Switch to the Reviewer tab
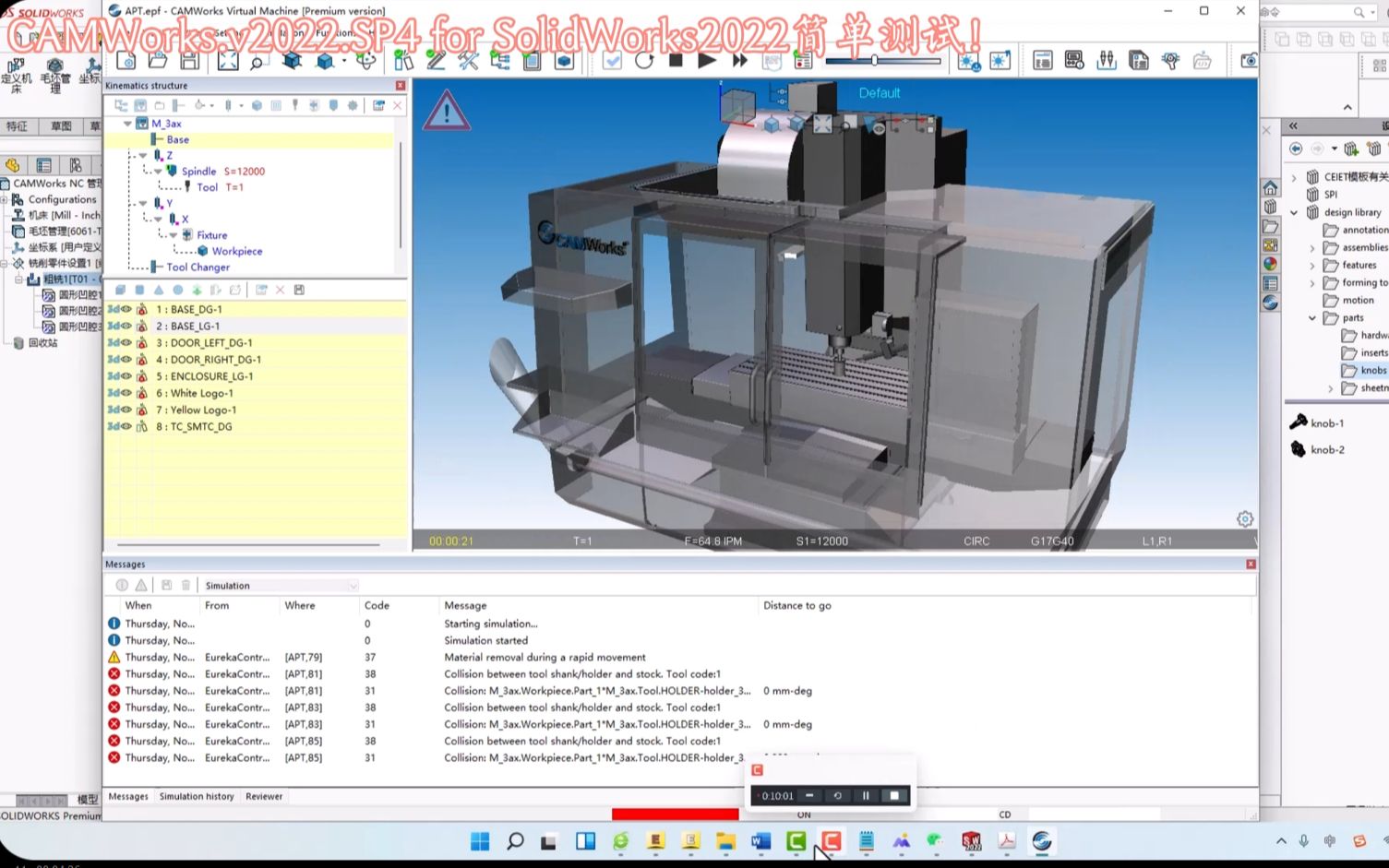Image resolution: width=1389 pixels, height=868 pixels. pyautogui.click(x=264, y=796)
